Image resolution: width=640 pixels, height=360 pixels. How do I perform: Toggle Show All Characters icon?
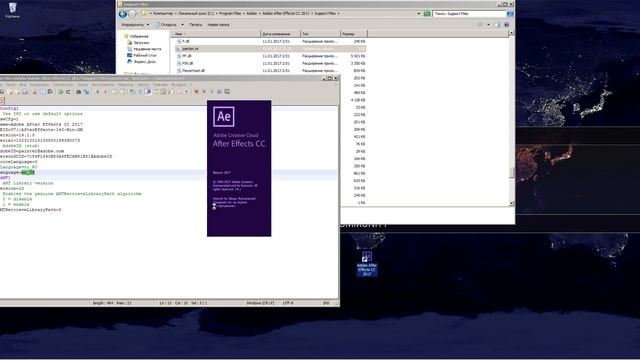(140, 92)
